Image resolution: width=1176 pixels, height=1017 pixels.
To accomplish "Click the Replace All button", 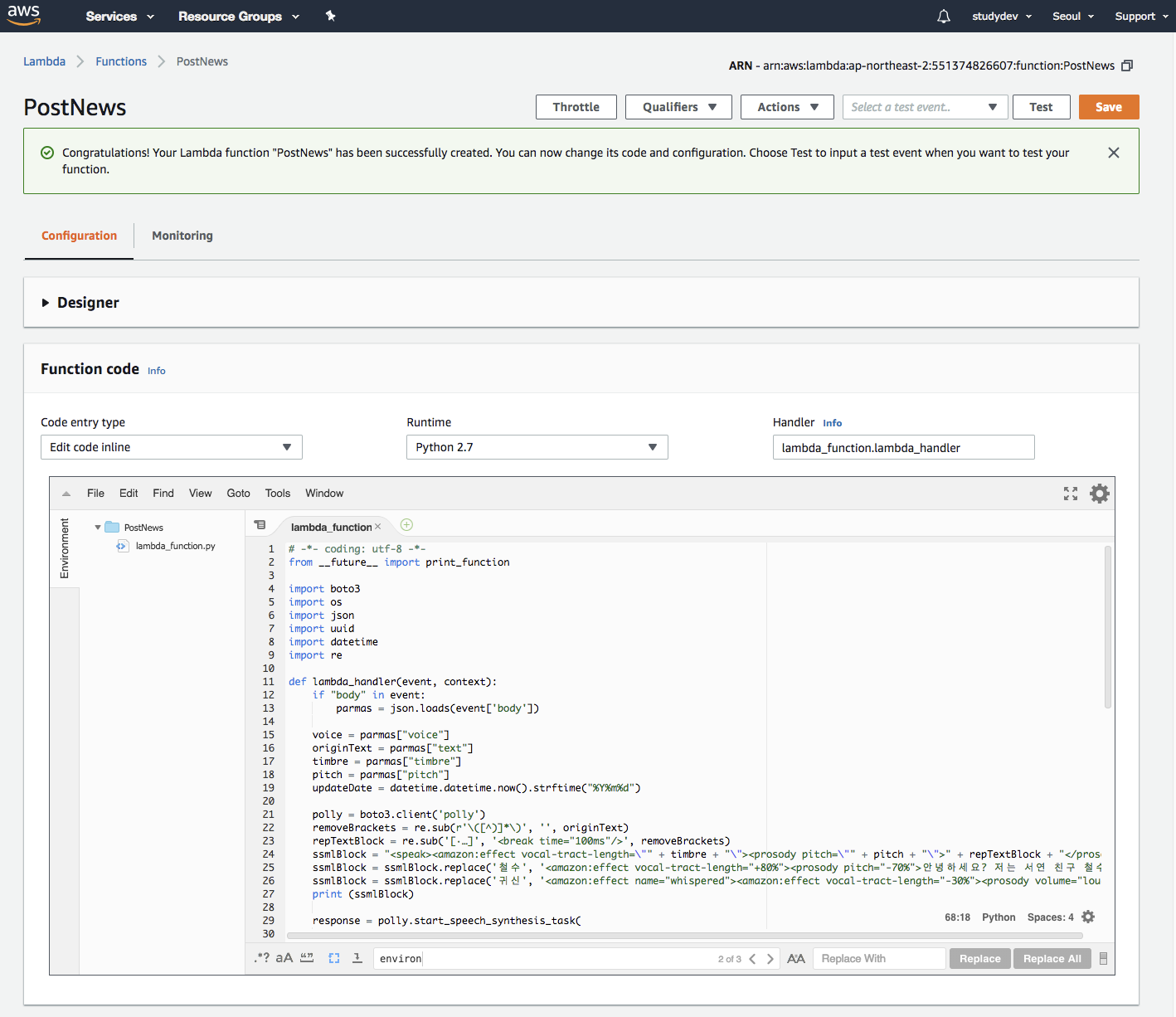I will pyautogui.click(x=1052, y=958).
